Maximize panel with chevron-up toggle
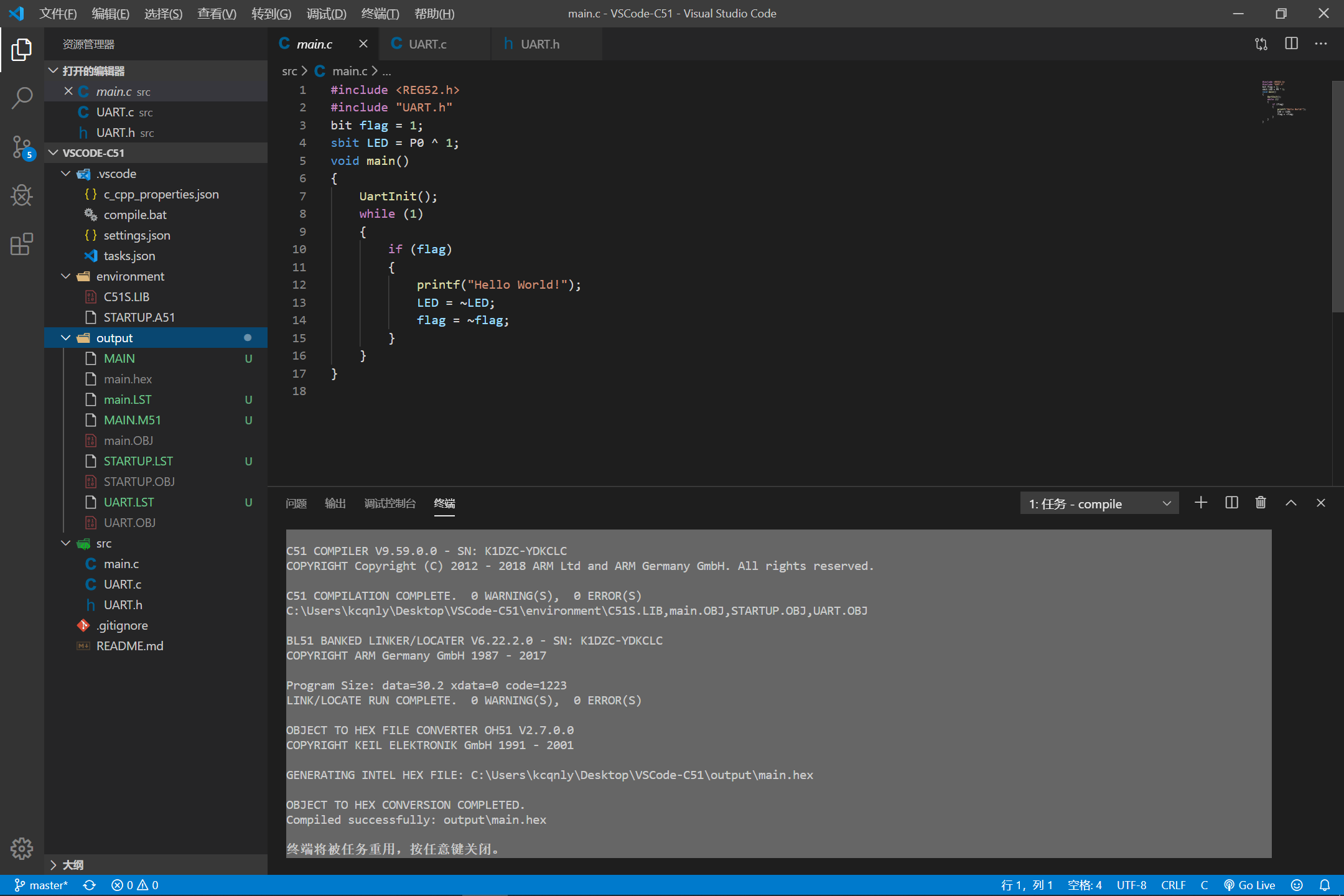 (1290, 502)
